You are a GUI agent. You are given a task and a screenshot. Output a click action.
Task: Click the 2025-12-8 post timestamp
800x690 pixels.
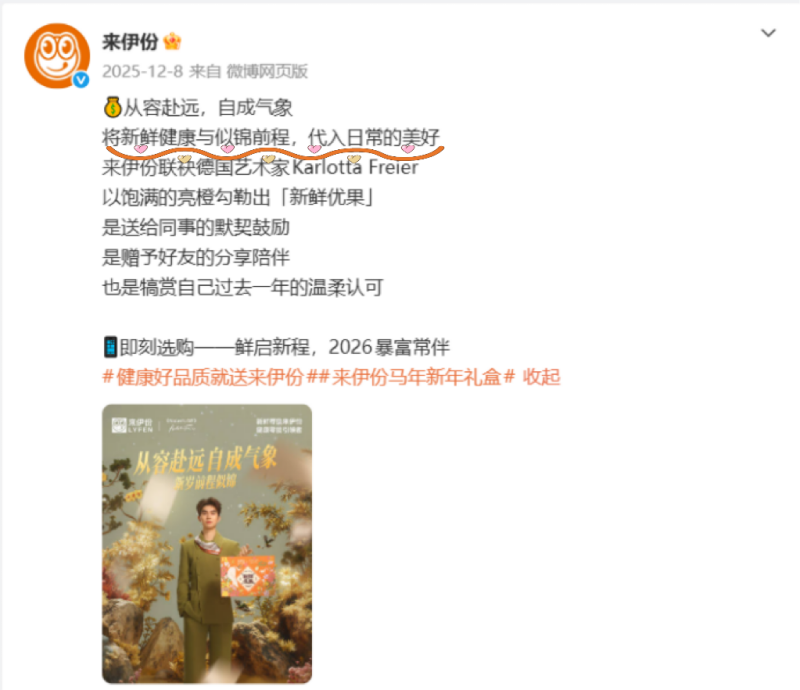point(142,71)
